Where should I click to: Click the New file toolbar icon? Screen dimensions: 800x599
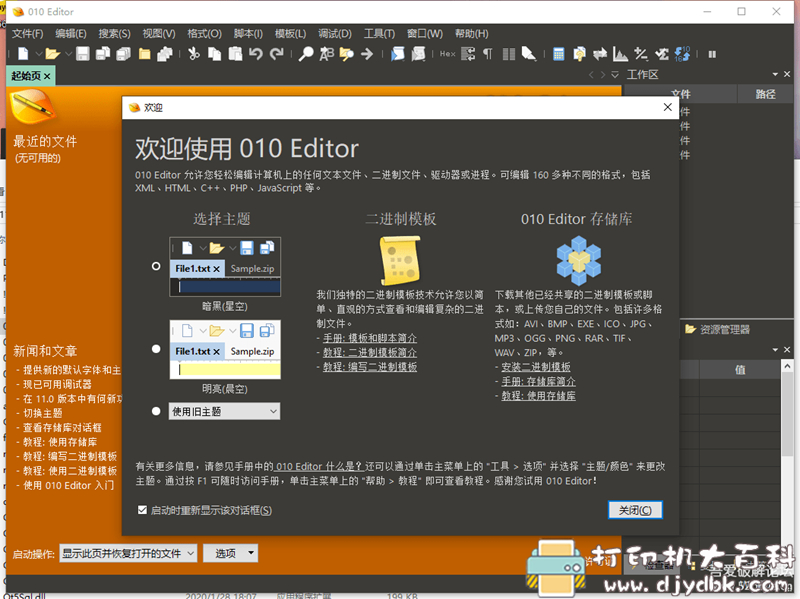point(23,54)
